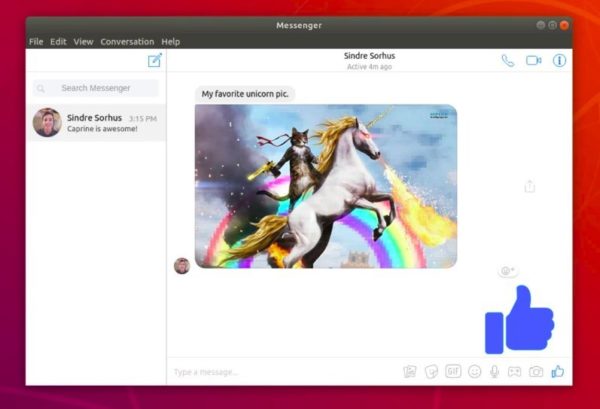The width and height of the screenshot is (600, 409).
Task: Open the Edit menu
Action: tap(58, 42)
